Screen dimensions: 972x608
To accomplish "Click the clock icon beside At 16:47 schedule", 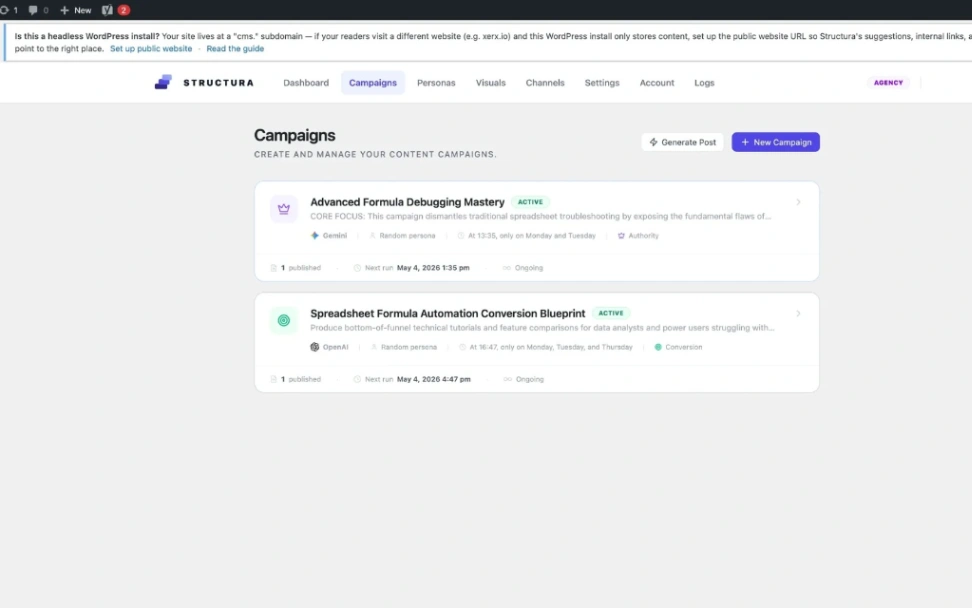I will pyautogui.click(x=462, y=347).
